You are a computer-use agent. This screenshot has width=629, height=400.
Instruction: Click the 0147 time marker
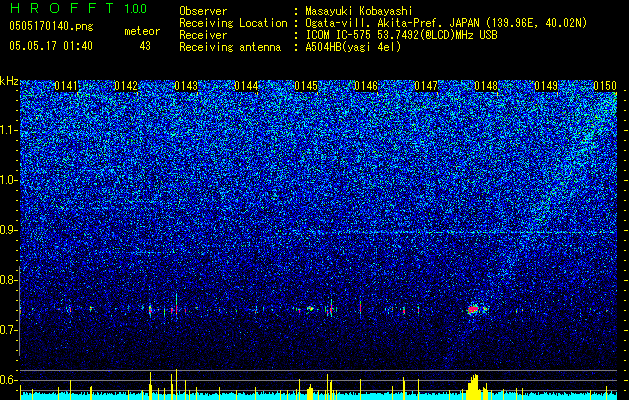point(426,86)
